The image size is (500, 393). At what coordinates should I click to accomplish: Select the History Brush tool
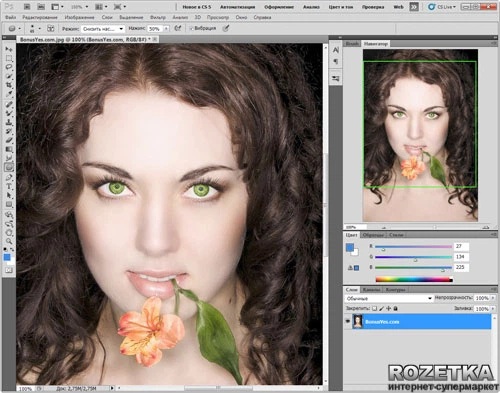[9, 131]
